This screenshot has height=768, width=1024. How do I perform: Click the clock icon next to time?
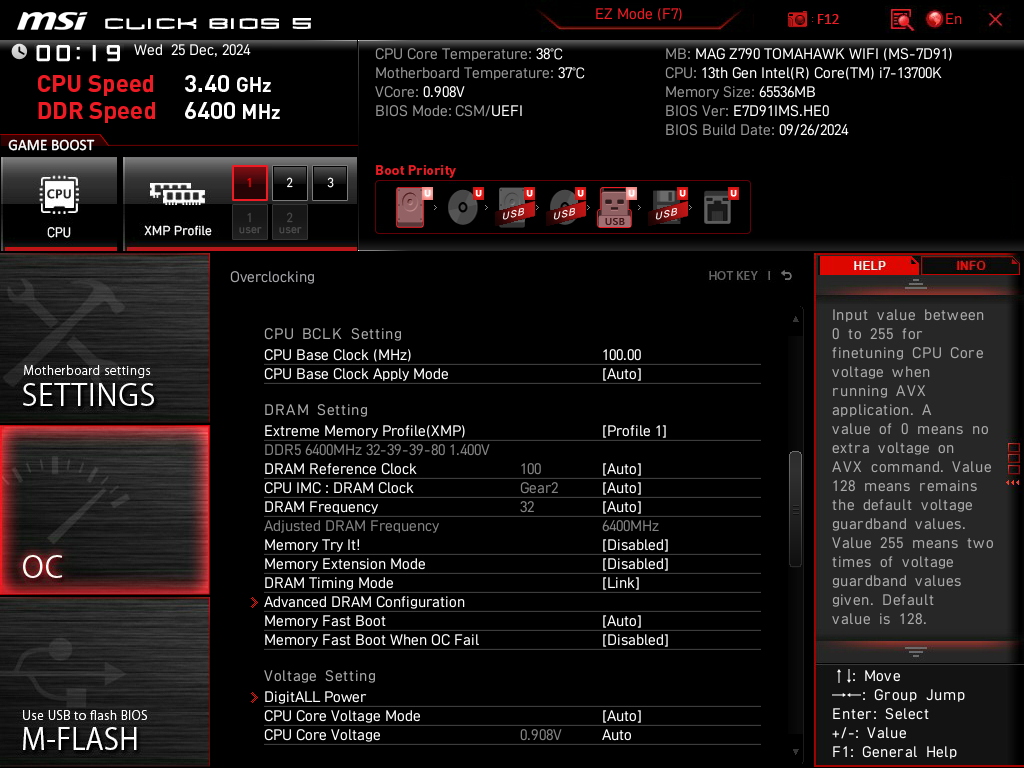[x=20, y=51]
